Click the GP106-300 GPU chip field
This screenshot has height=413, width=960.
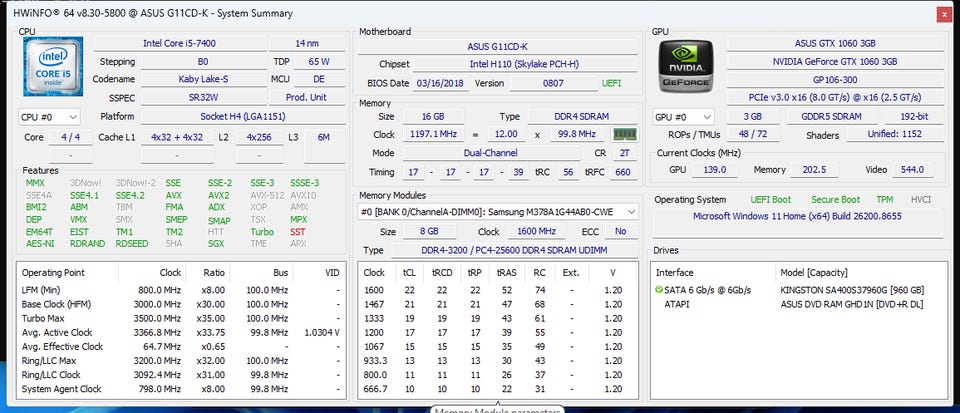pyautogui.click(x=835, y=80)
